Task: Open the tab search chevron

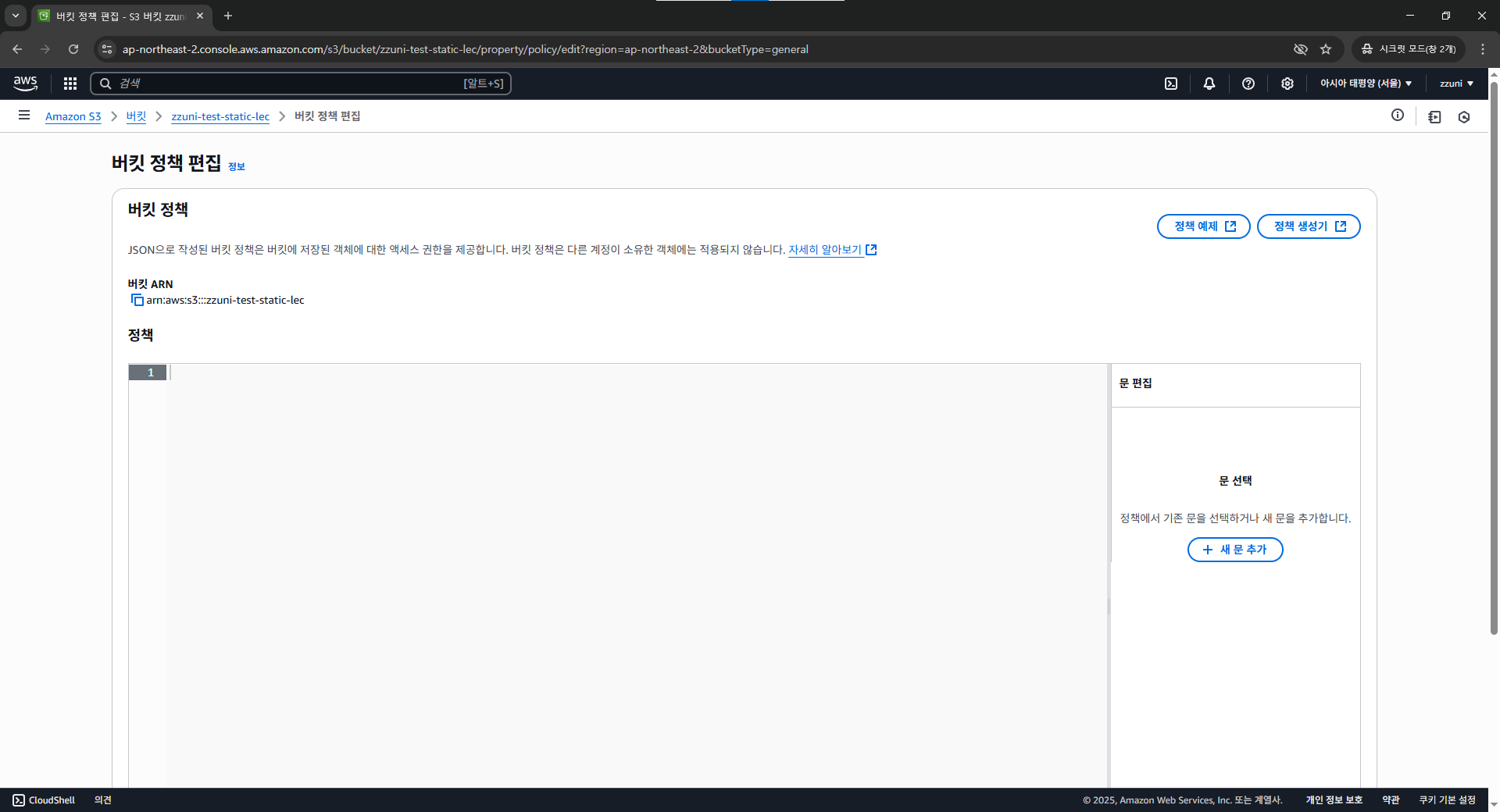Action: tap(16, 16)
